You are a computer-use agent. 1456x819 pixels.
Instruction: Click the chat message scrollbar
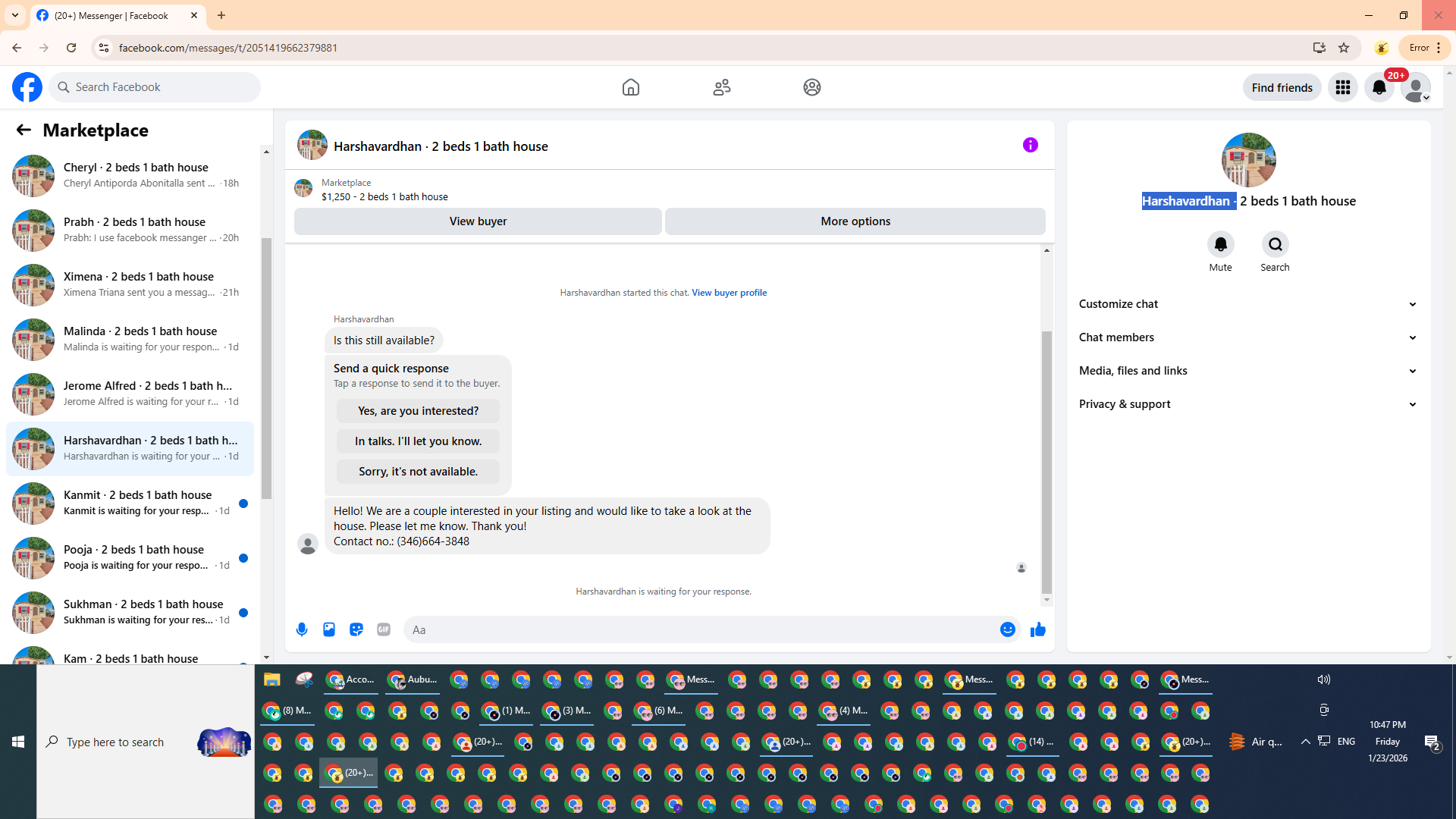1046,463
